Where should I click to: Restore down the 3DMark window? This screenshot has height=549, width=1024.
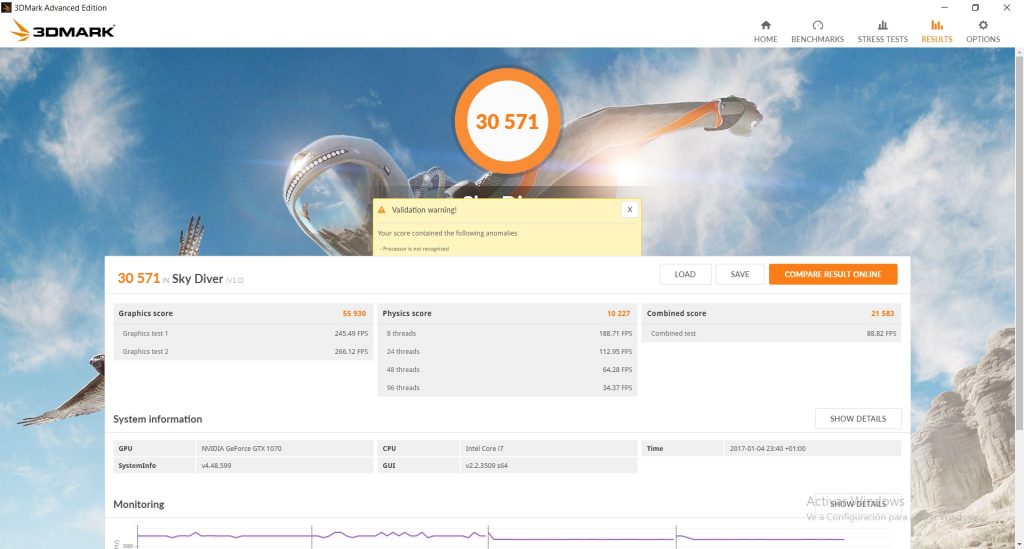(975, 8)
